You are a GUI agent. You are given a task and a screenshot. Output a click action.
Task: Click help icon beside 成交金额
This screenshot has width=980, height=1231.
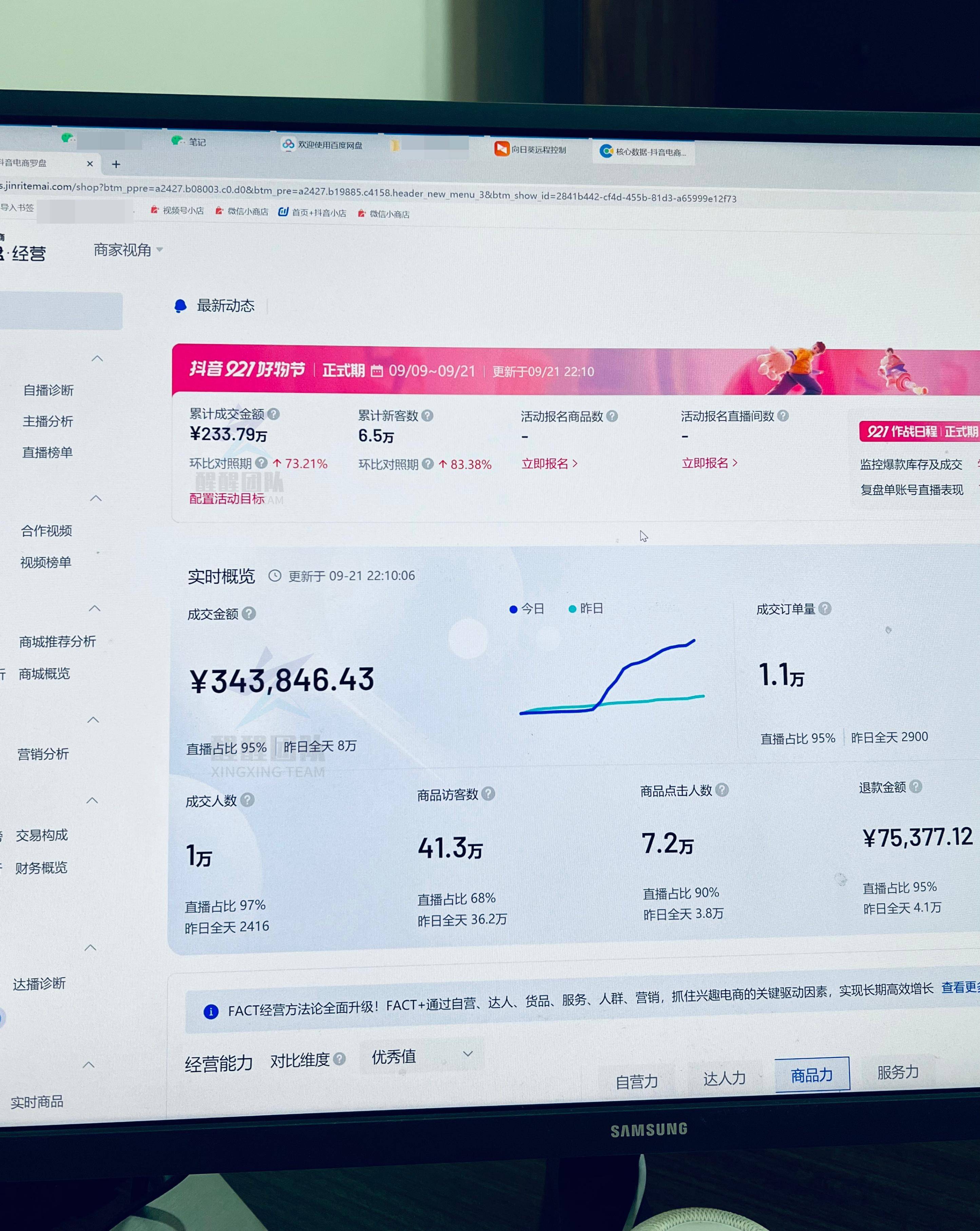[248, 614]
